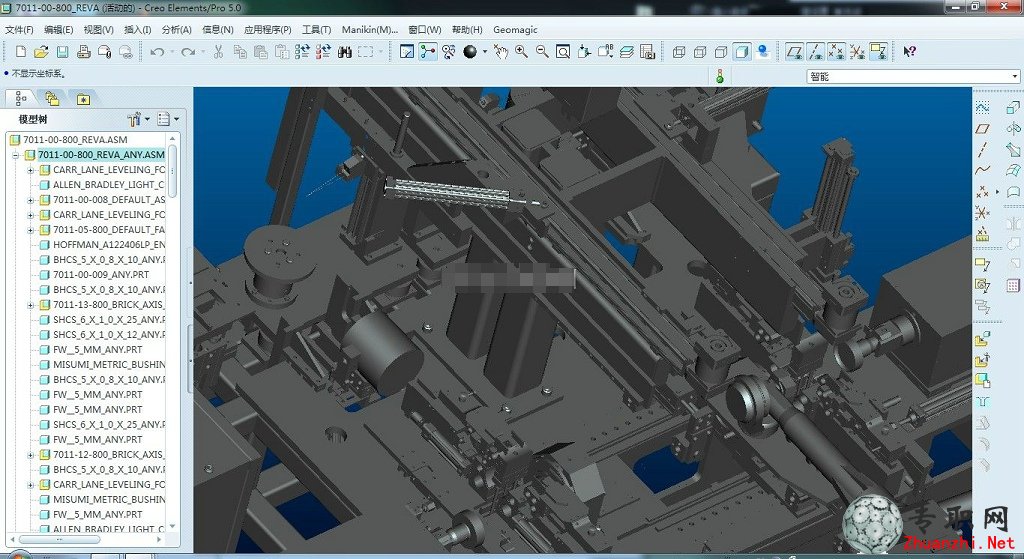Viewport: 1024px width, 559px height.
Task: Click the Undo arrow icon
Action: [x=157, y=52]
